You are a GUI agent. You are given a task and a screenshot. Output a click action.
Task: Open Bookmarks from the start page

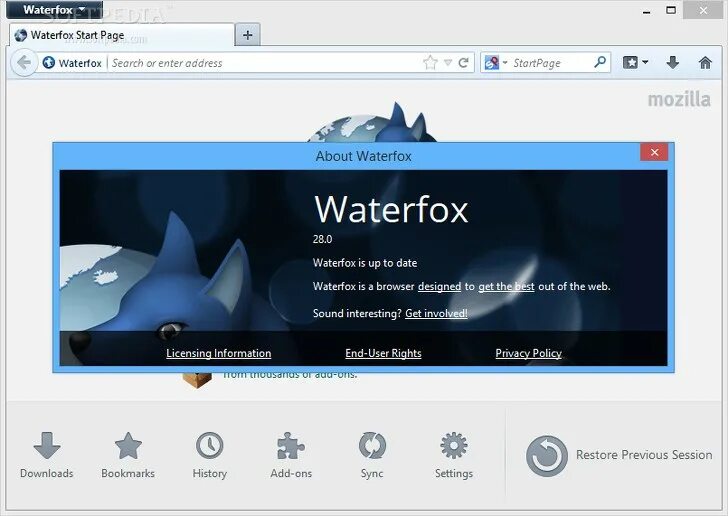point(128,455)
